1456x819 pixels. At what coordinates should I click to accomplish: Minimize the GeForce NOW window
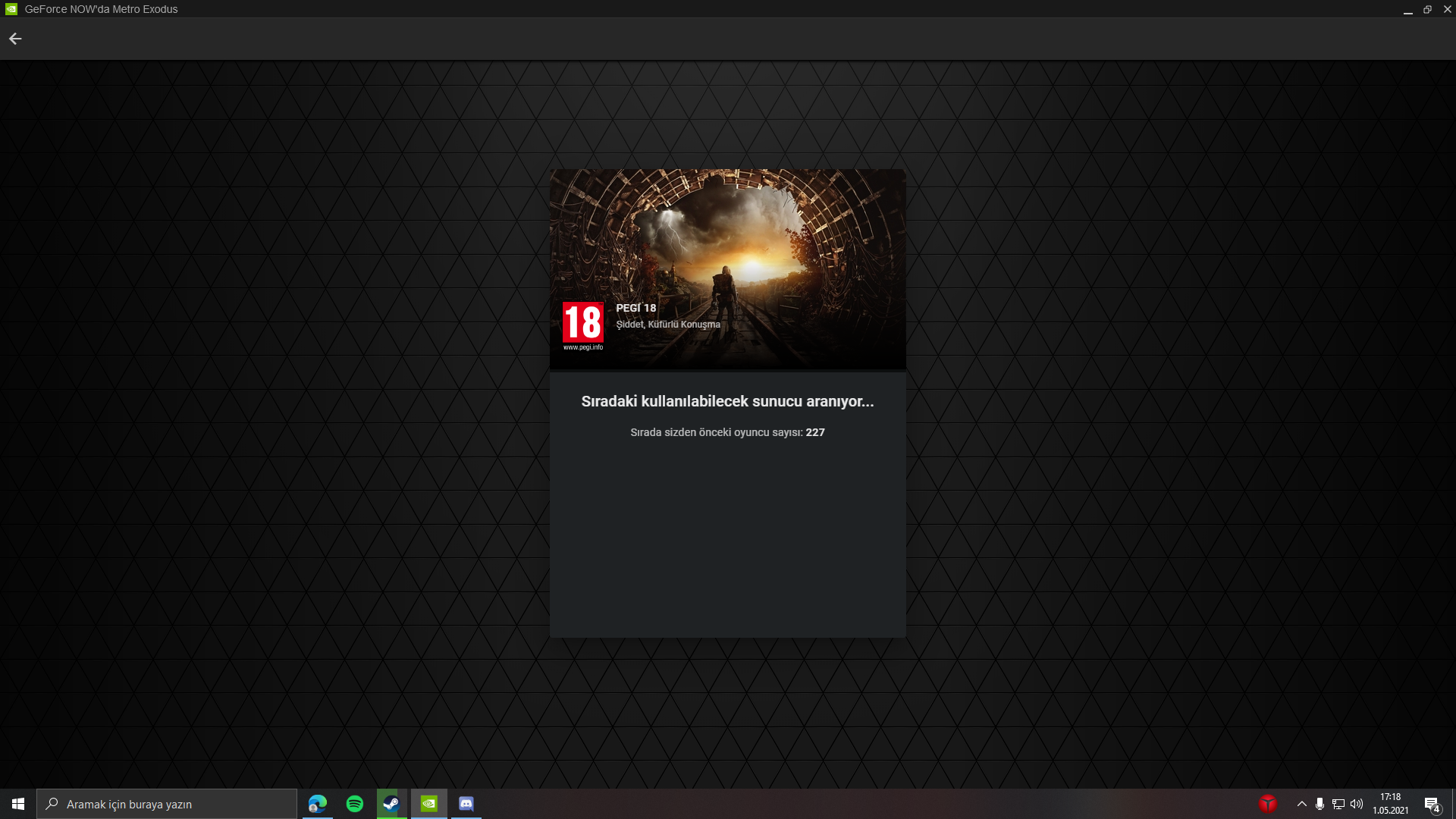point(1407,9)
